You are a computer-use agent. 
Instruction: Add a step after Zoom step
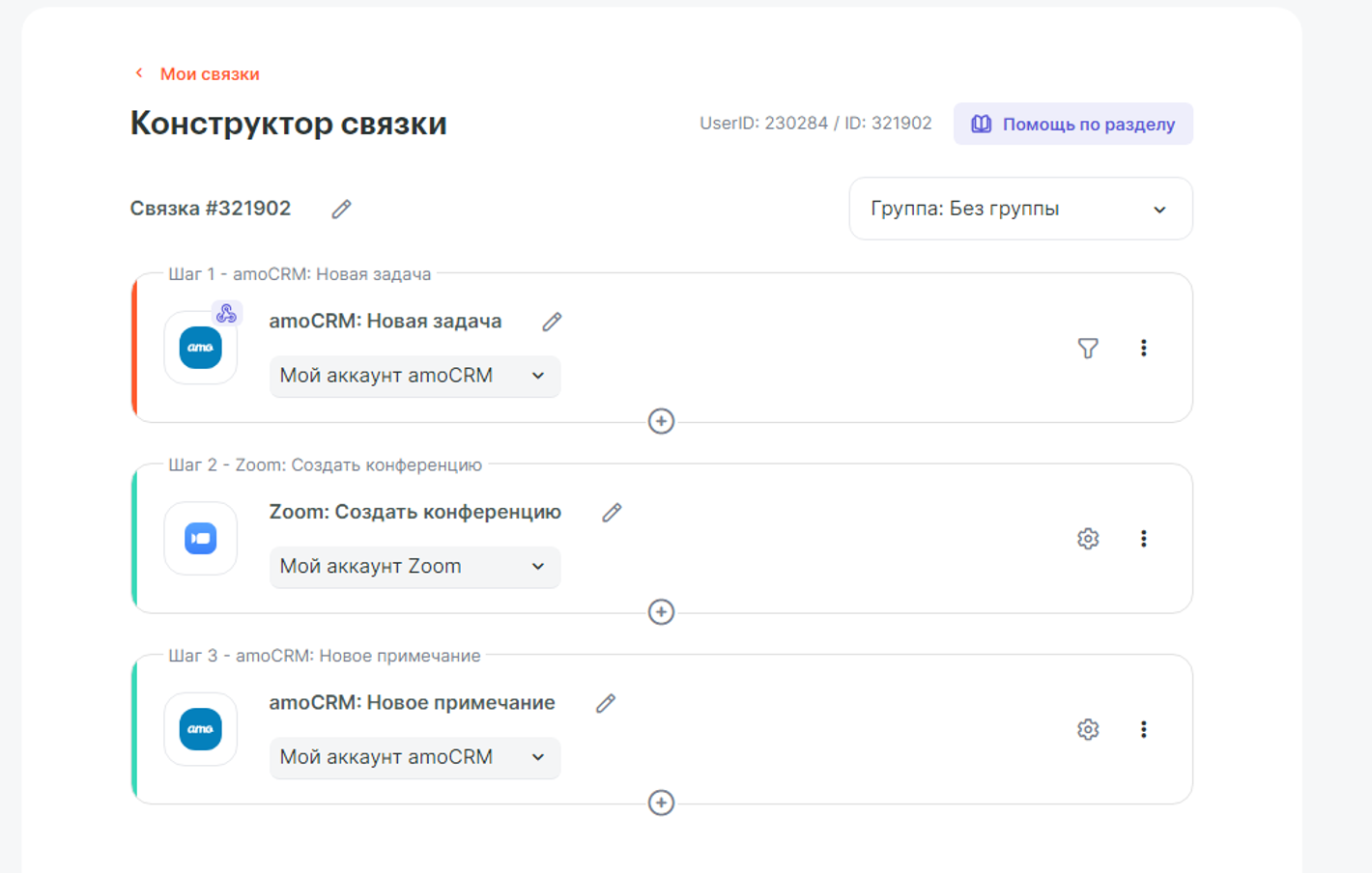point(661,612)
